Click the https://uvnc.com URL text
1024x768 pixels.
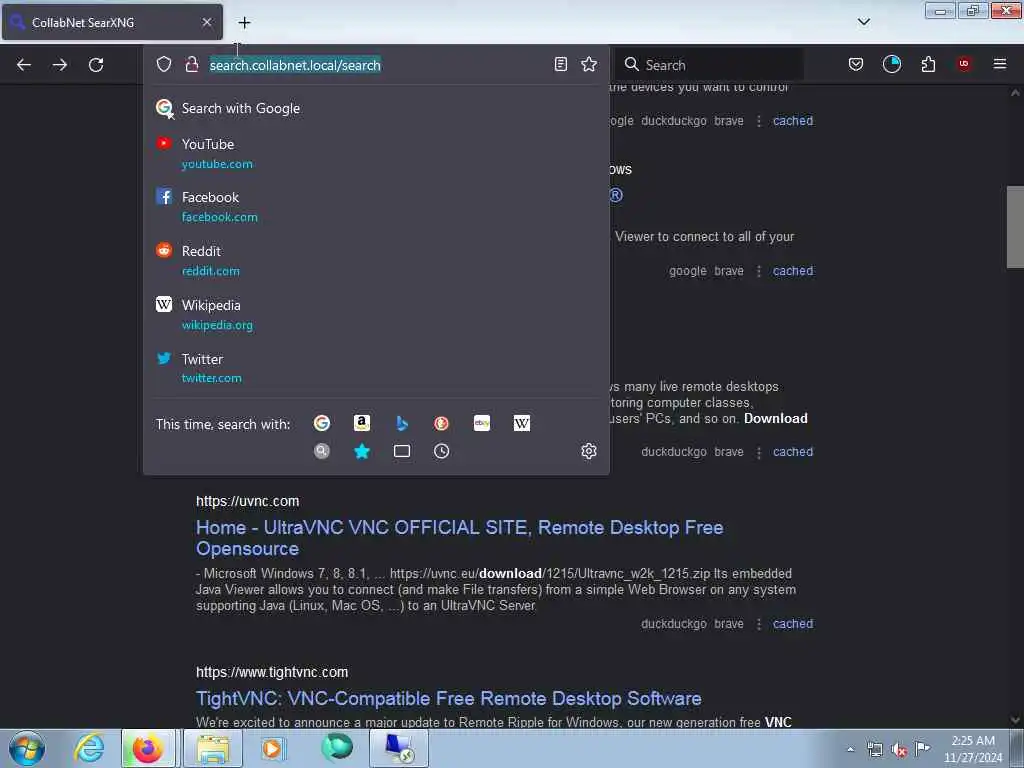[x=248, y=502]
